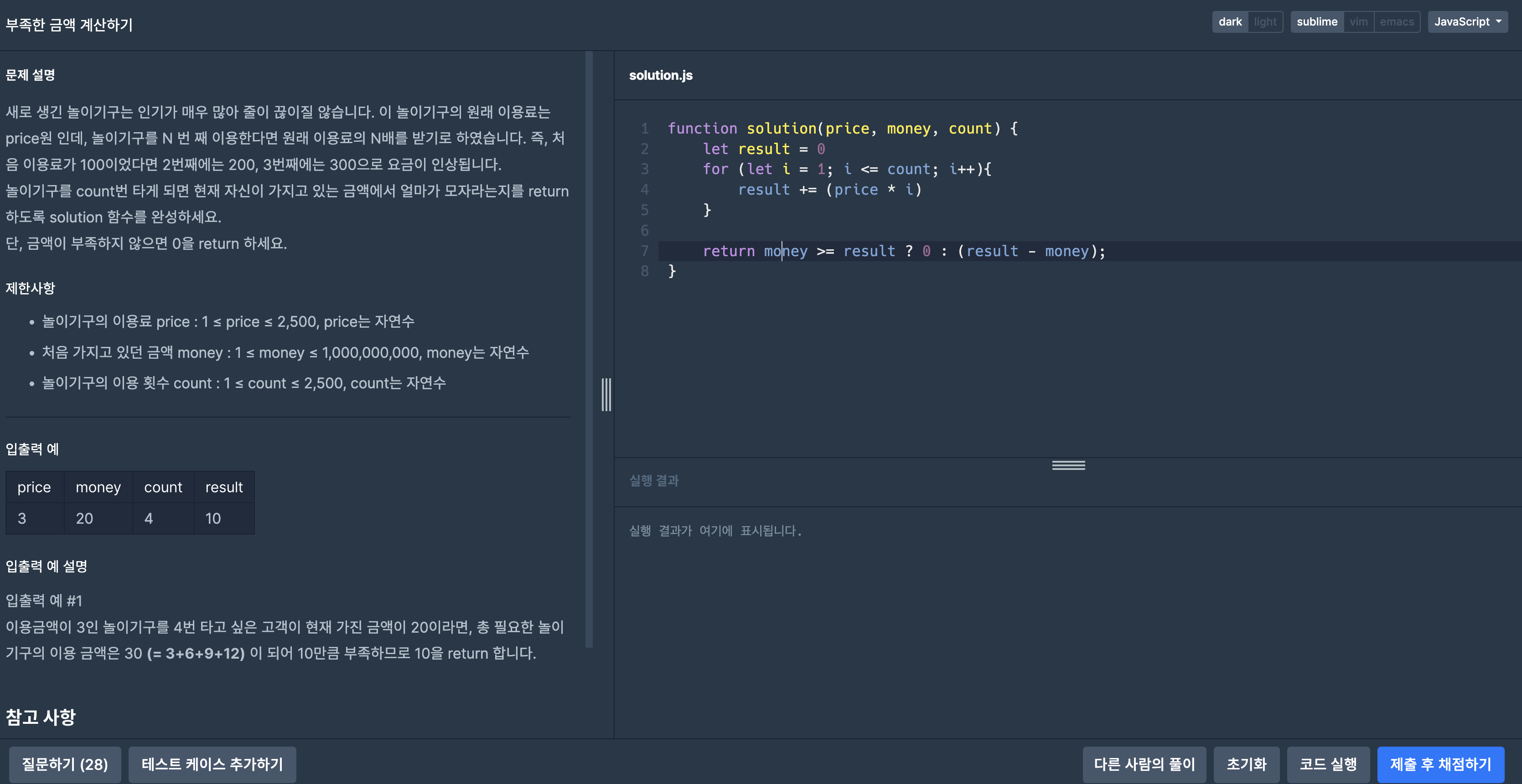The height and width of the screenshot is (784, 1522).
Task: Submit with 제출 후 채점하기 button
Action: click(x=1440, y=764)
